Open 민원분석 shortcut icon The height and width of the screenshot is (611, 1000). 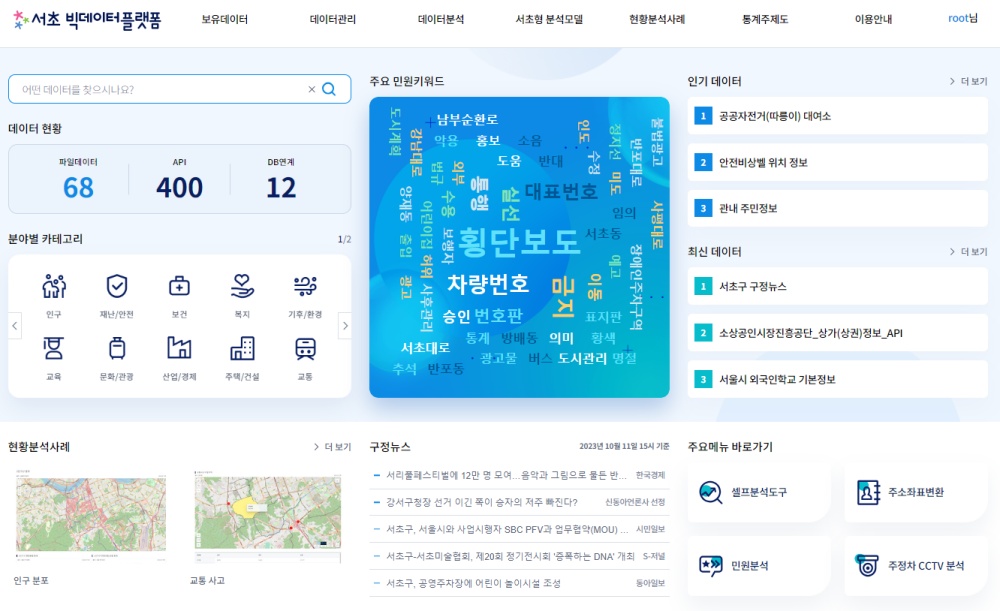pos(710,566)
